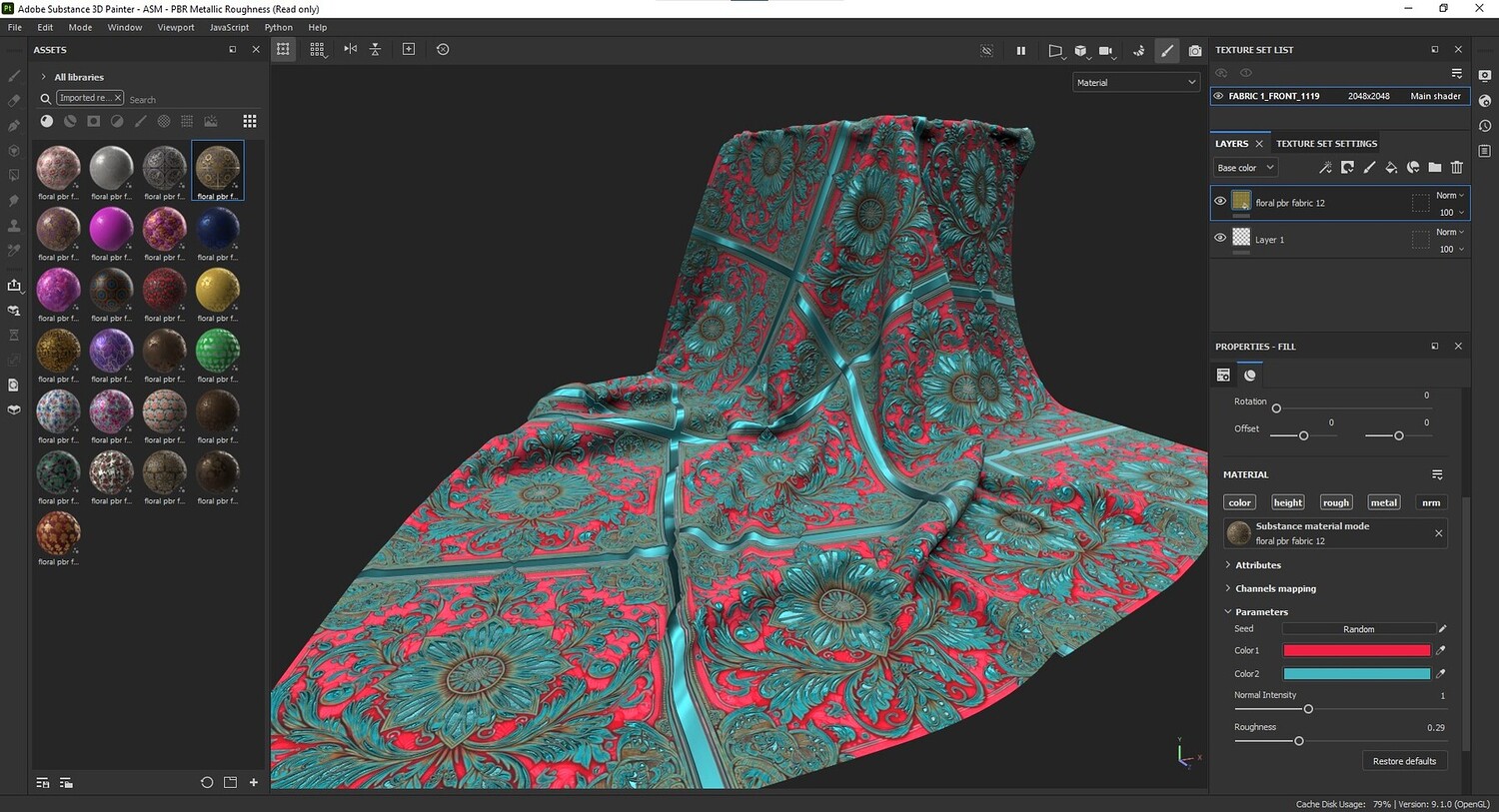Open the Material viewport mode dropdown
Viewport: 1499px width, 812px height.
click(x=1135, y=83)
